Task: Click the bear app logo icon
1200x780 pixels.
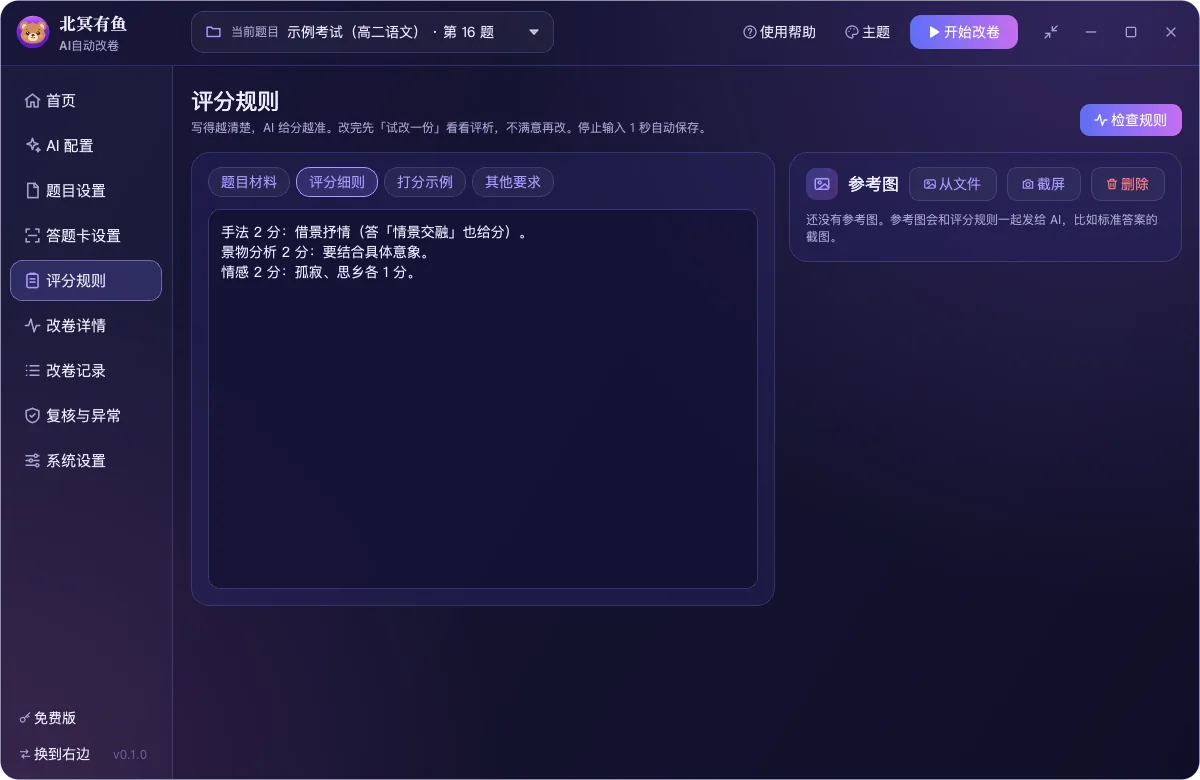Action: pos(33,32)
